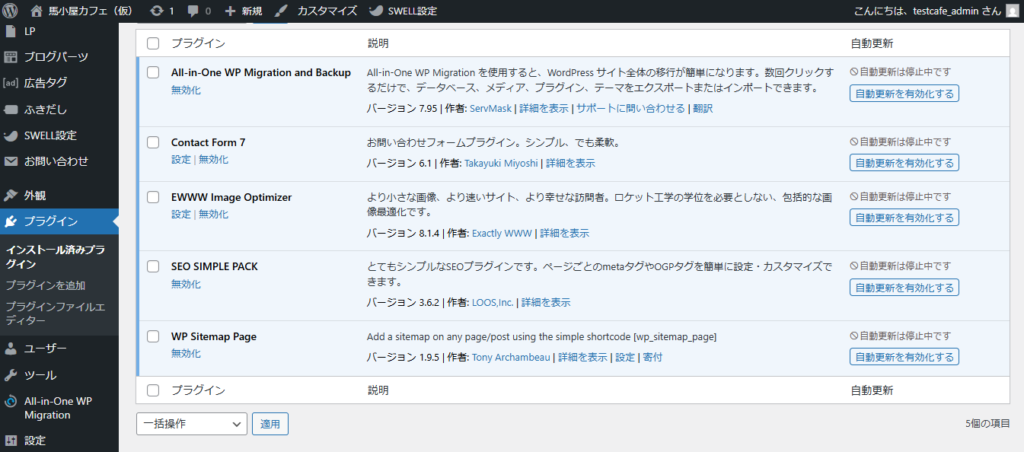
Task: Click the 外観 paintbrush icon
Action: click(10, 195)
